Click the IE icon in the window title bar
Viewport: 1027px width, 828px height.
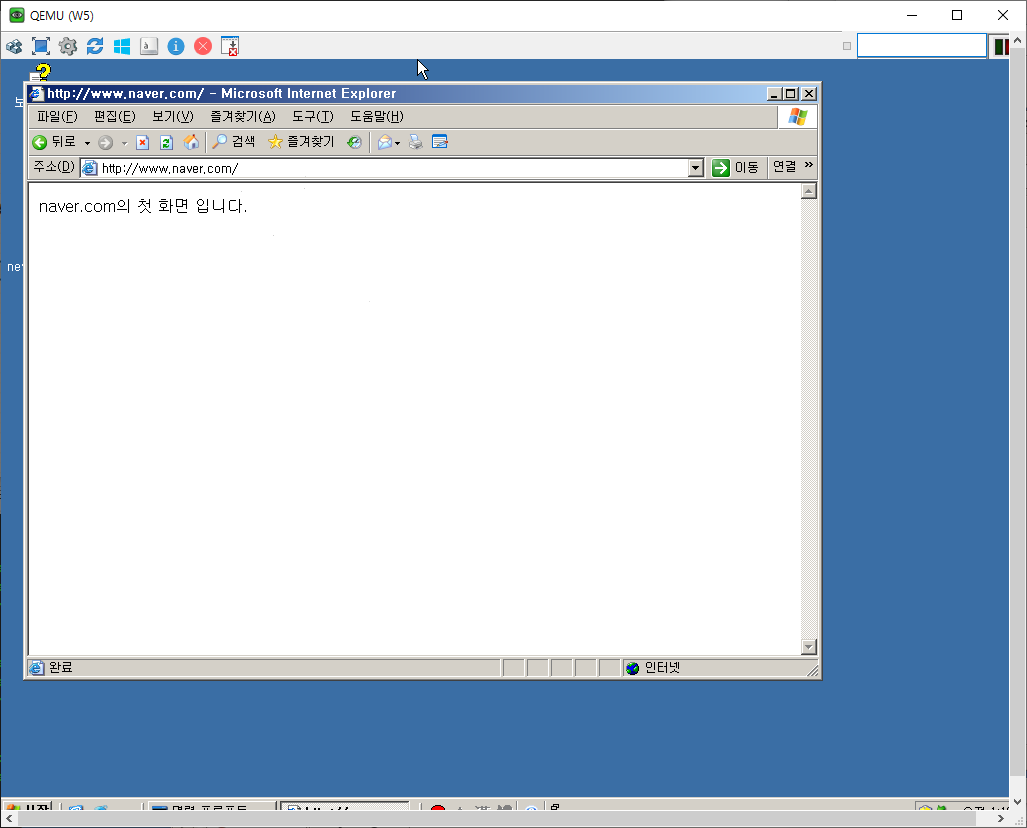(36, 94)
